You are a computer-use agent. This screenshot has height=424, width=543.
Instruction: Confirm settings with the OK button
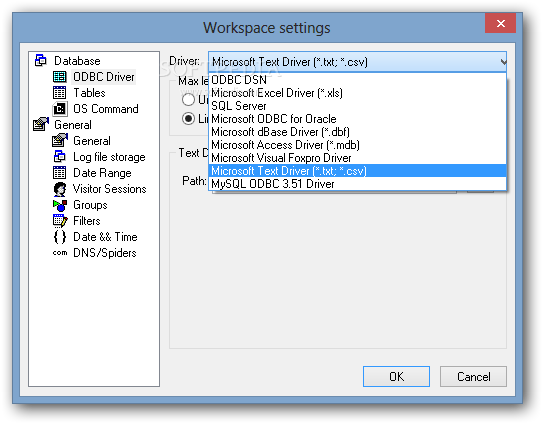click(396, 377)
